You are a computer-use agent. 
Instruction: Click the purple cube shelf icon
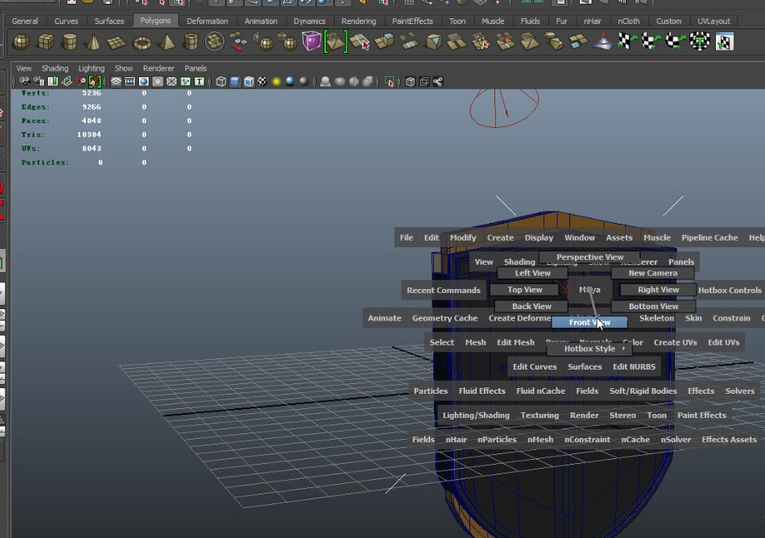pyautogui.click(x=312, y=41)
